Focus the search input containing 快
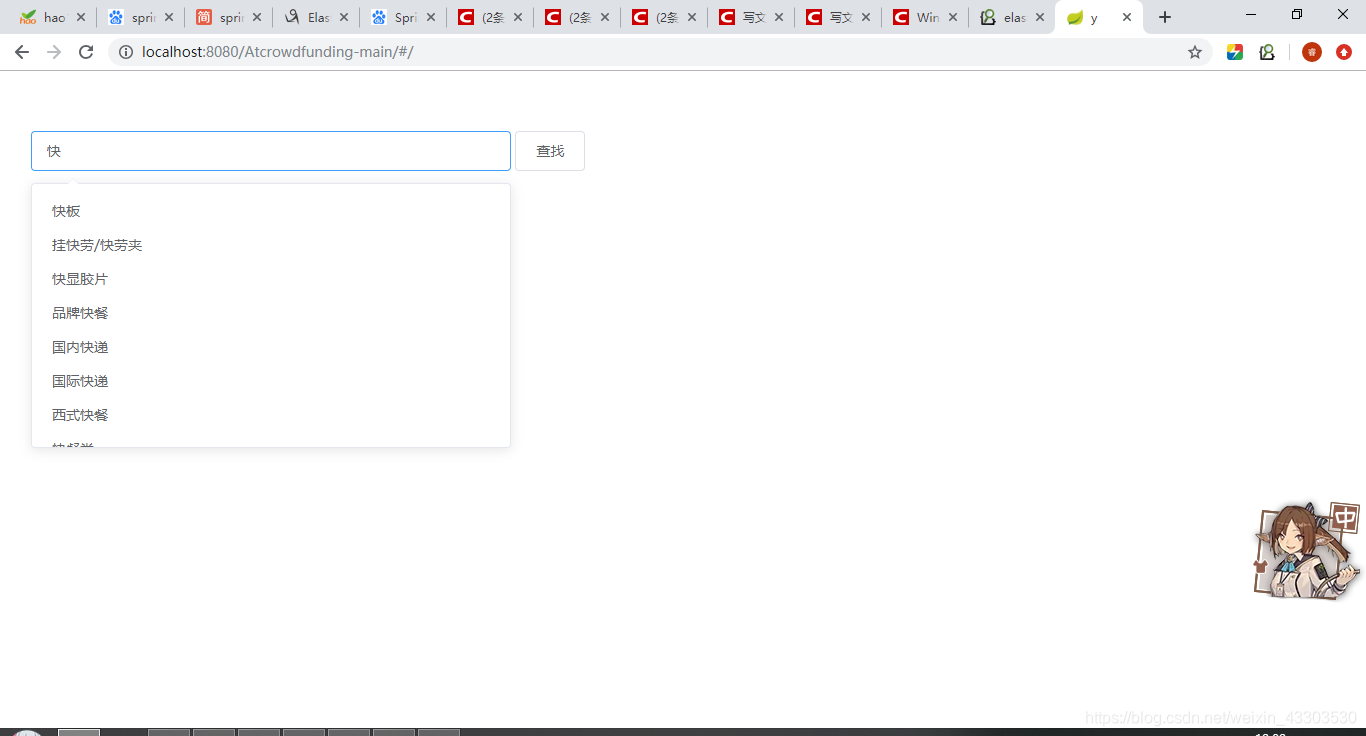The width and height of the screenshot is (1366, 736). (271, 151)
